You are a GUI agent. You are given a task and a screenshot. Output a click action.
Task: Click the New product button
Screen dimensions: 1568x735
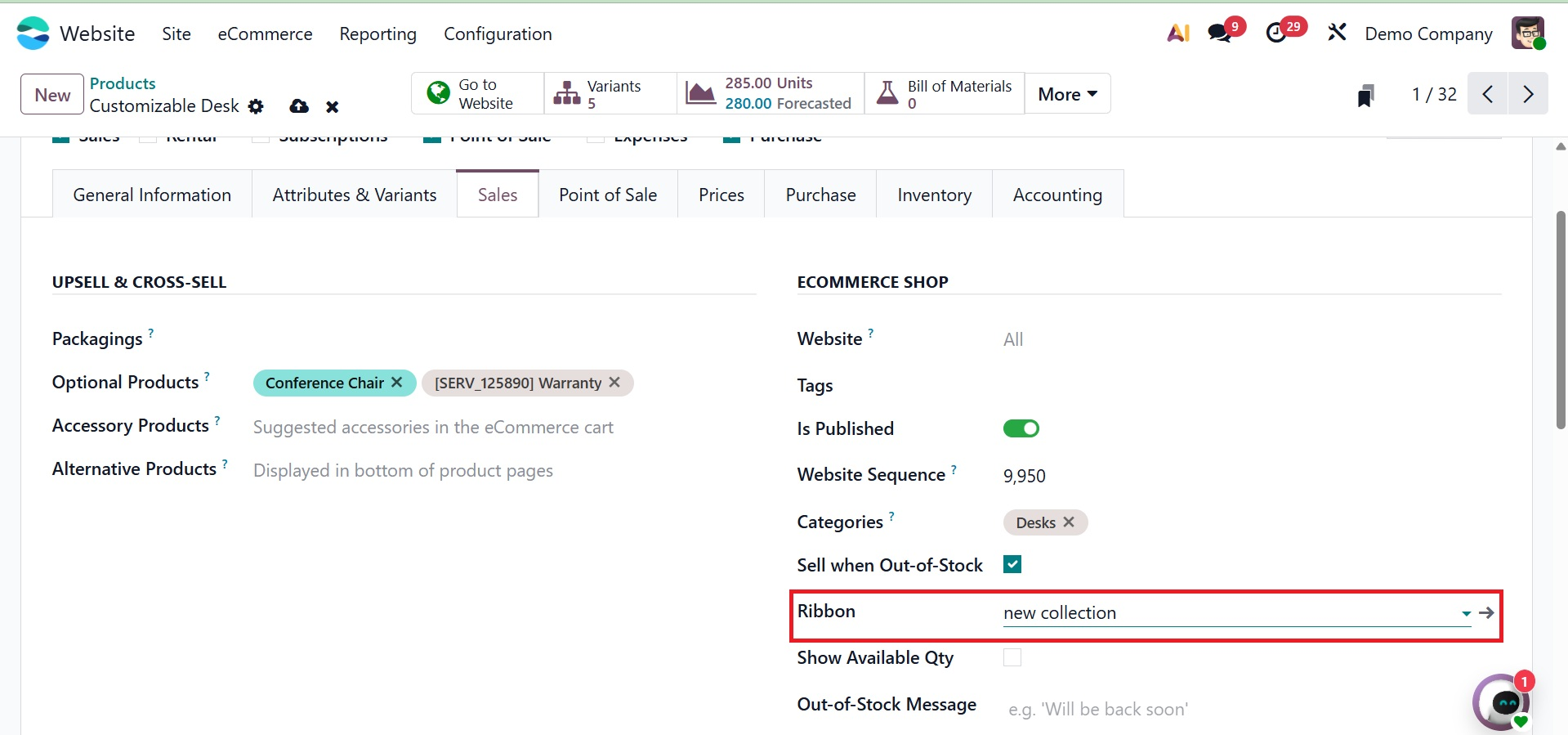coord(52,94)
